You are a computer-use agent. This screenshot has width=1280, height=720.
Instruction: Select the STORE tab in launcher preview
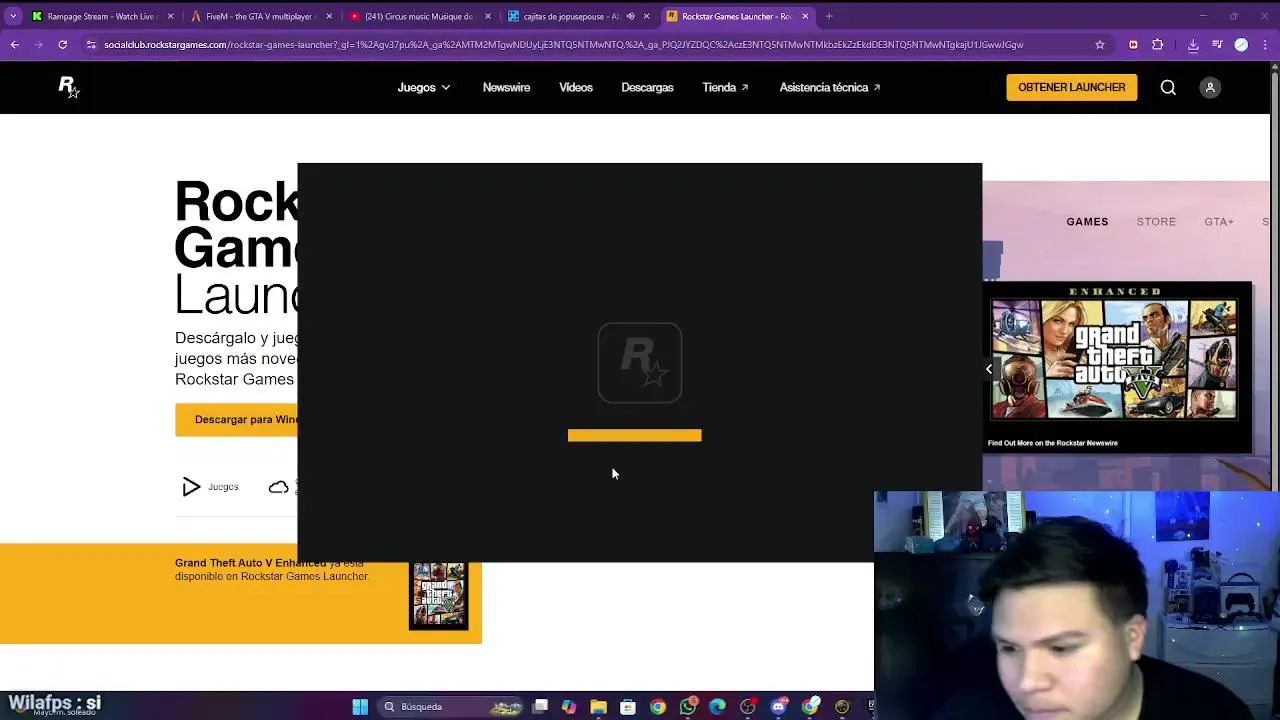click(1156, 222)
